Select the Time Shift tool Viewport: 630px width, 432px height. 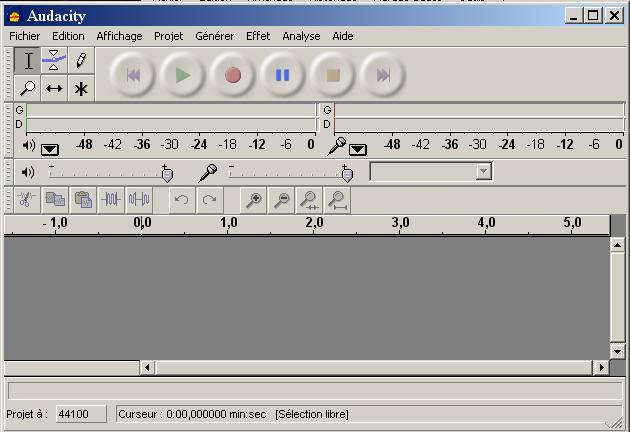54,88
